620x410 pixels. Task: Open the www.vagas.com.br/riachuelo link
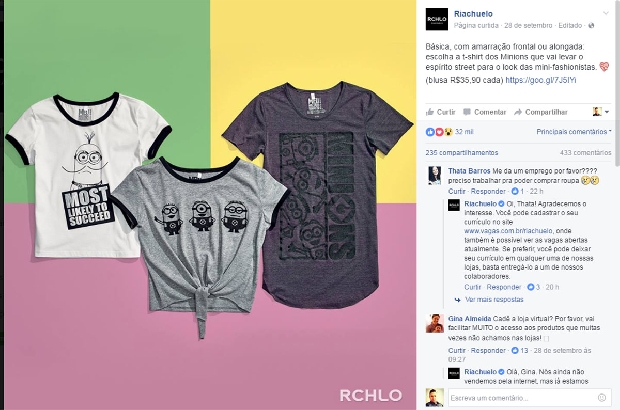pyautogui.click(x=508, y=231)
